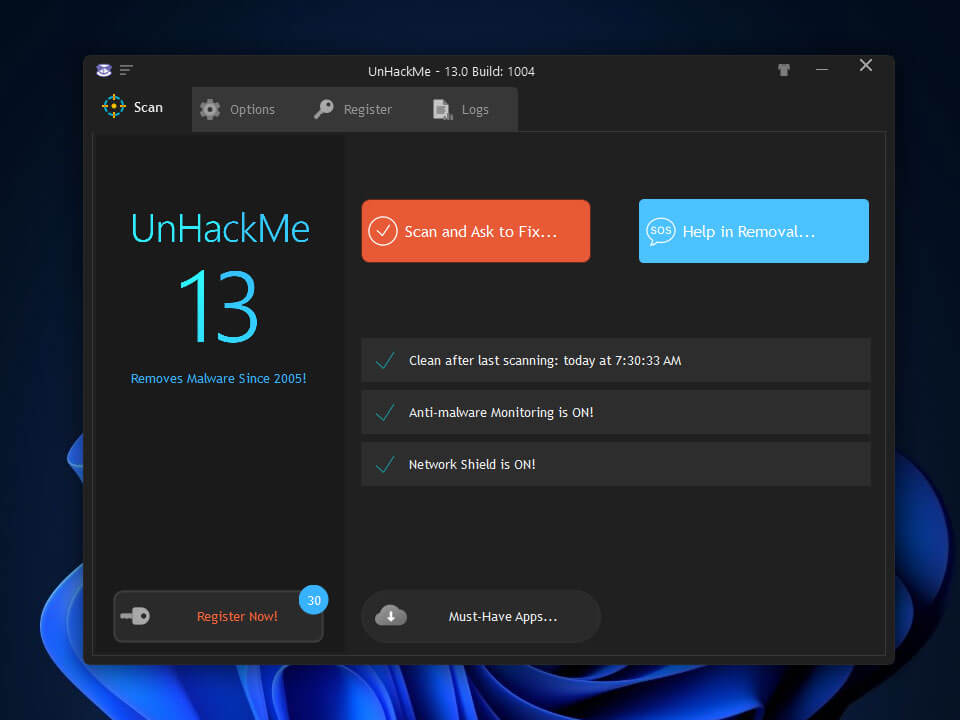This screenshot has height=720, width=960.
Task: Open the hamburger menu icon
Action: coord(126,70)
